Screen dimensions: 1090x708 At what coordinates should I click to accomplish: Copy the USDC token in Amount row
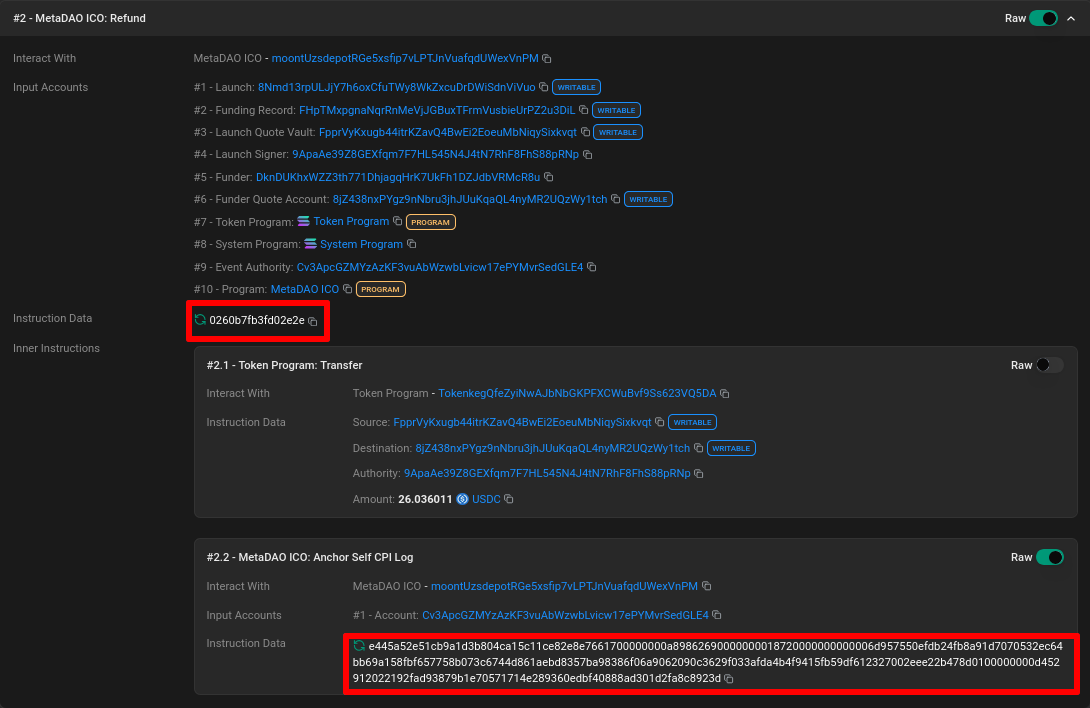click(509, 499)
